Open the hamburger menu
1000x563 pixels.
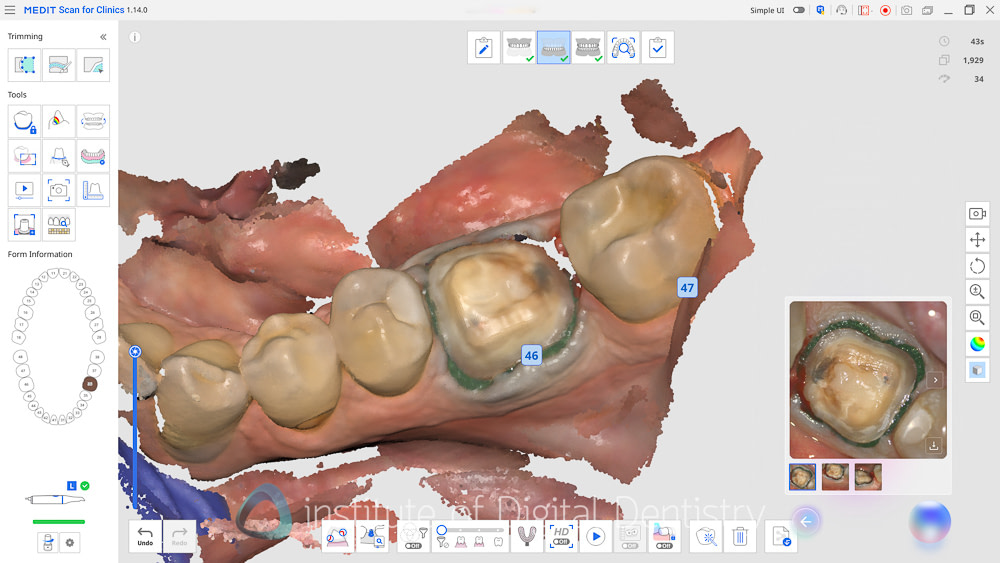click(x=10, y=10)
